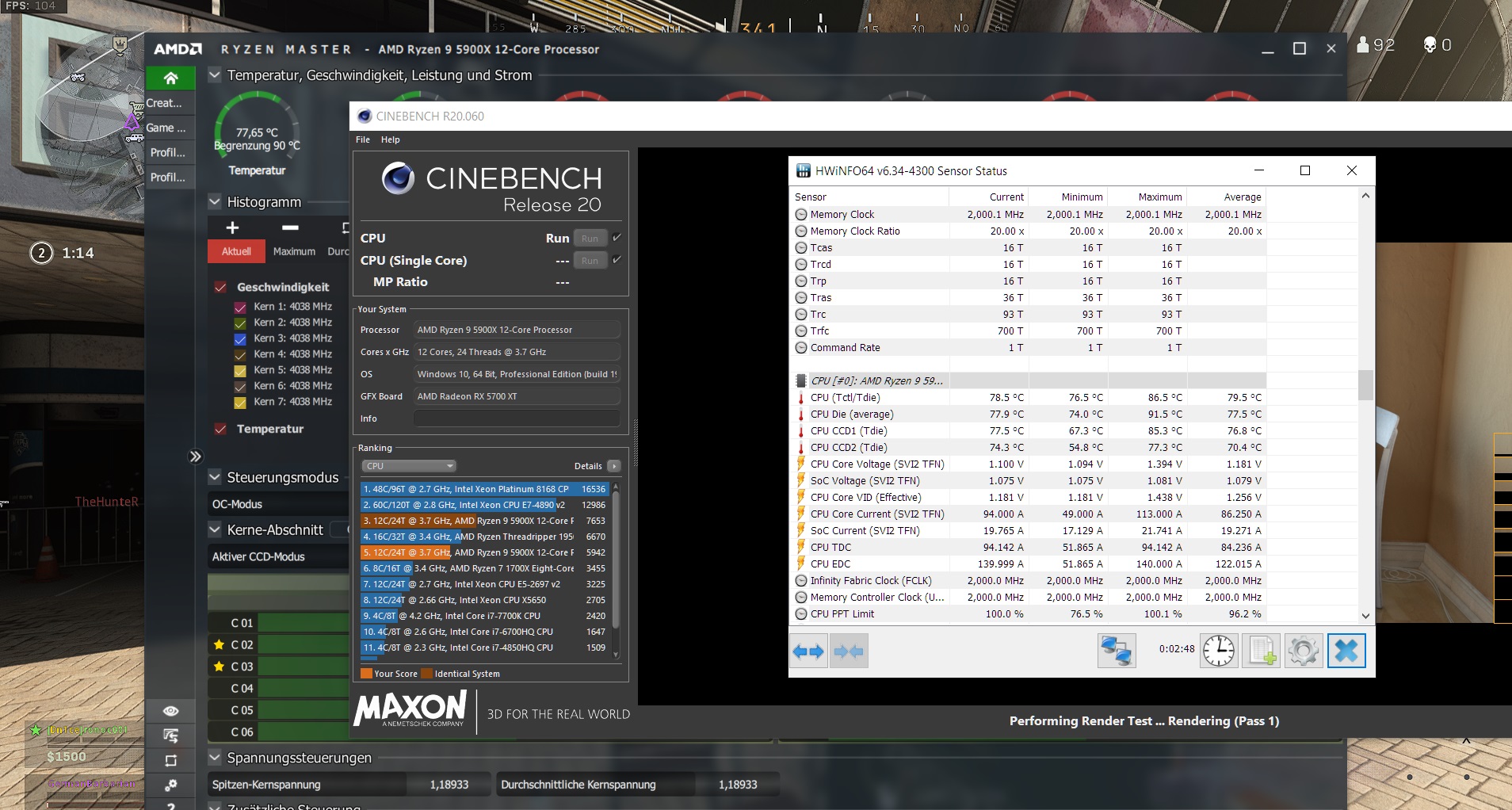Zoom in histogram with plus icon

(x=232, y=228)
